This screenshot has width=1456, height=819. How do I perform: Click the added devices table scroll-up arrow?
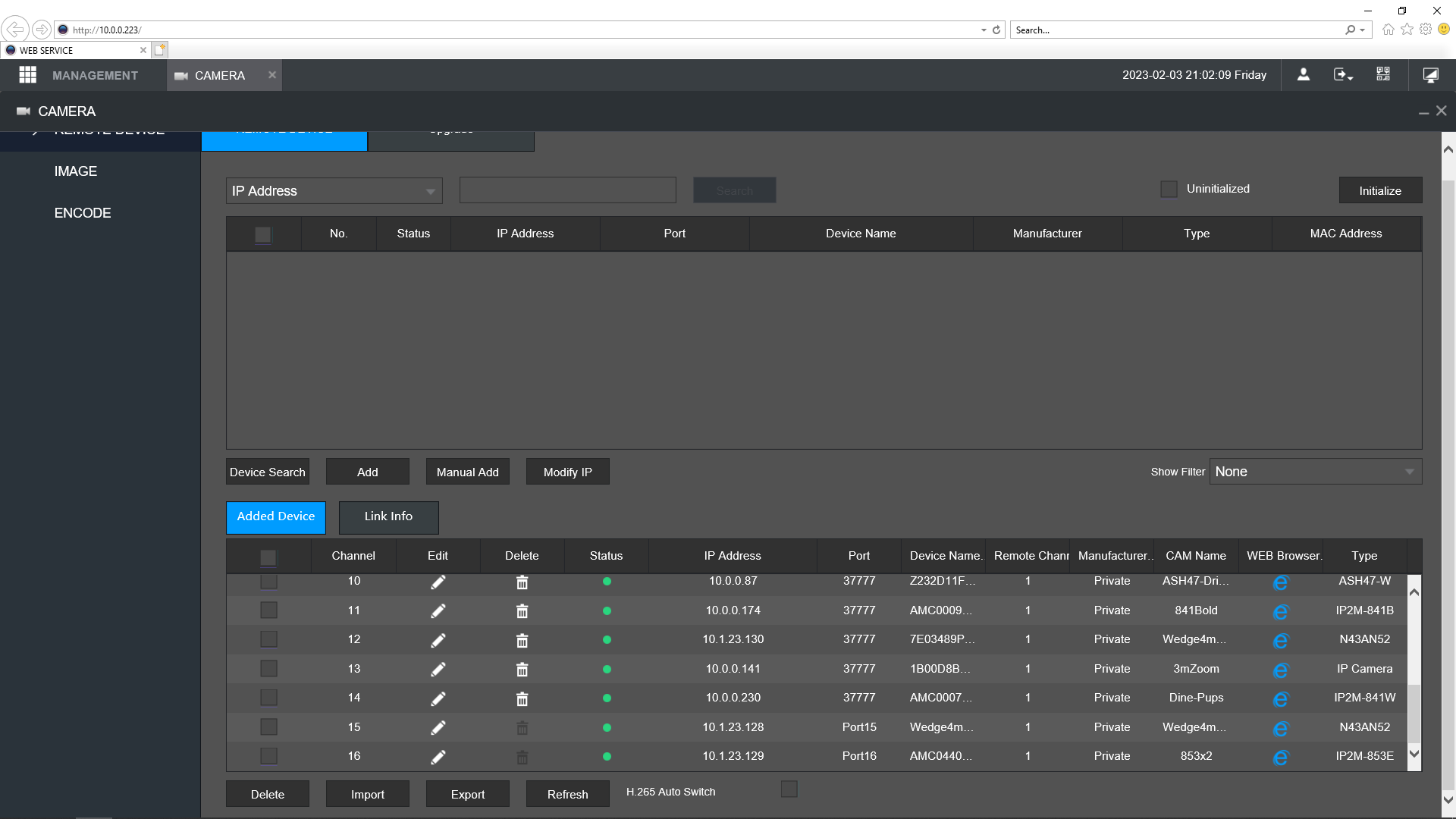click(x=1414, y=592)
